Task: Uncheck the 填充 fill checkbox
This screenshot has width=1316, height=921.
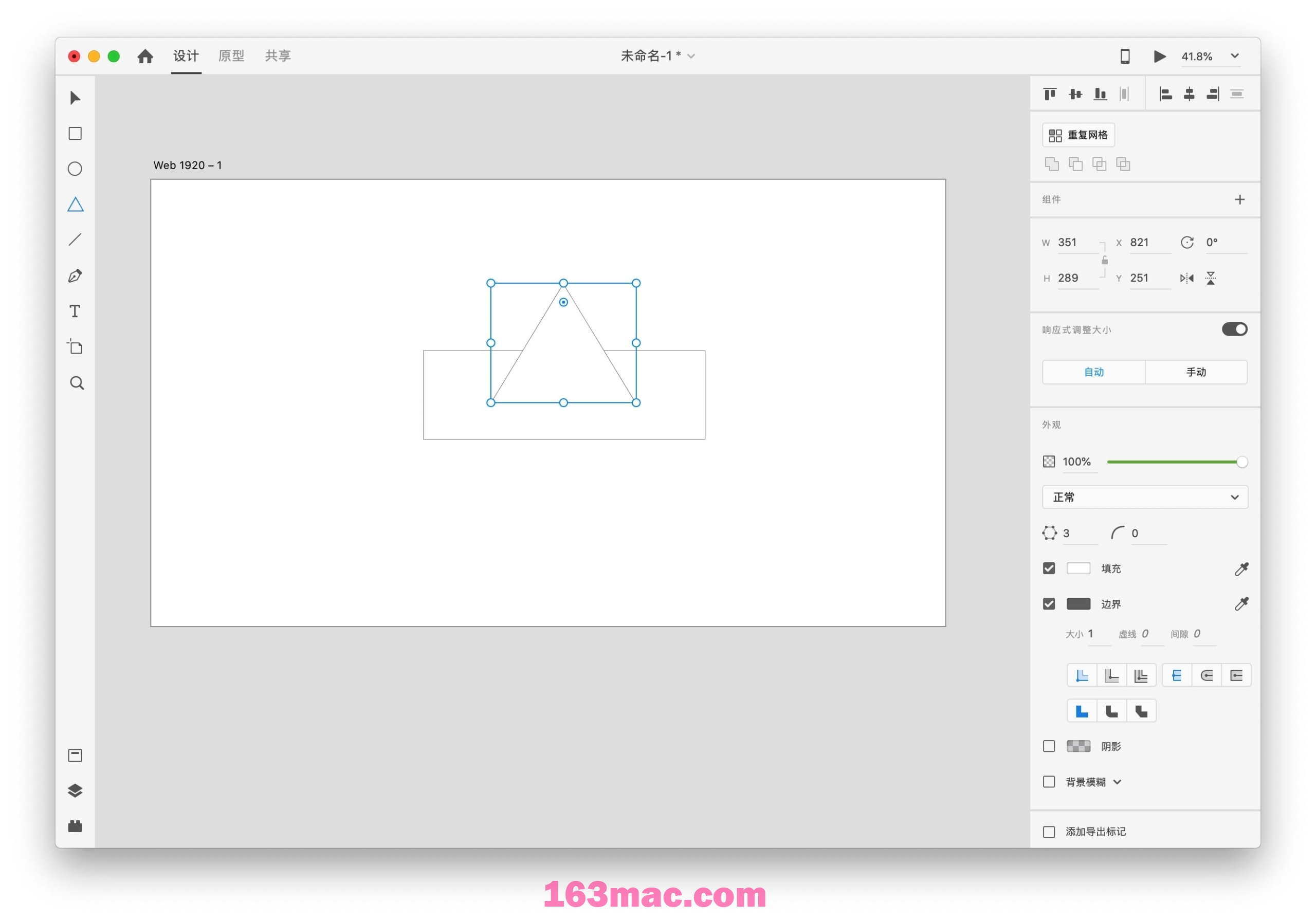Action: 1049,568
